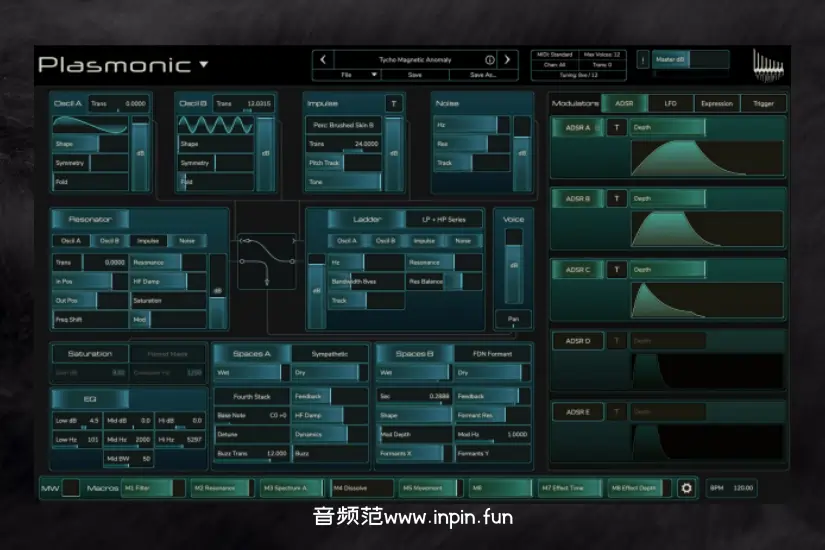Switch to Expression modulators tab

(717, 104)
